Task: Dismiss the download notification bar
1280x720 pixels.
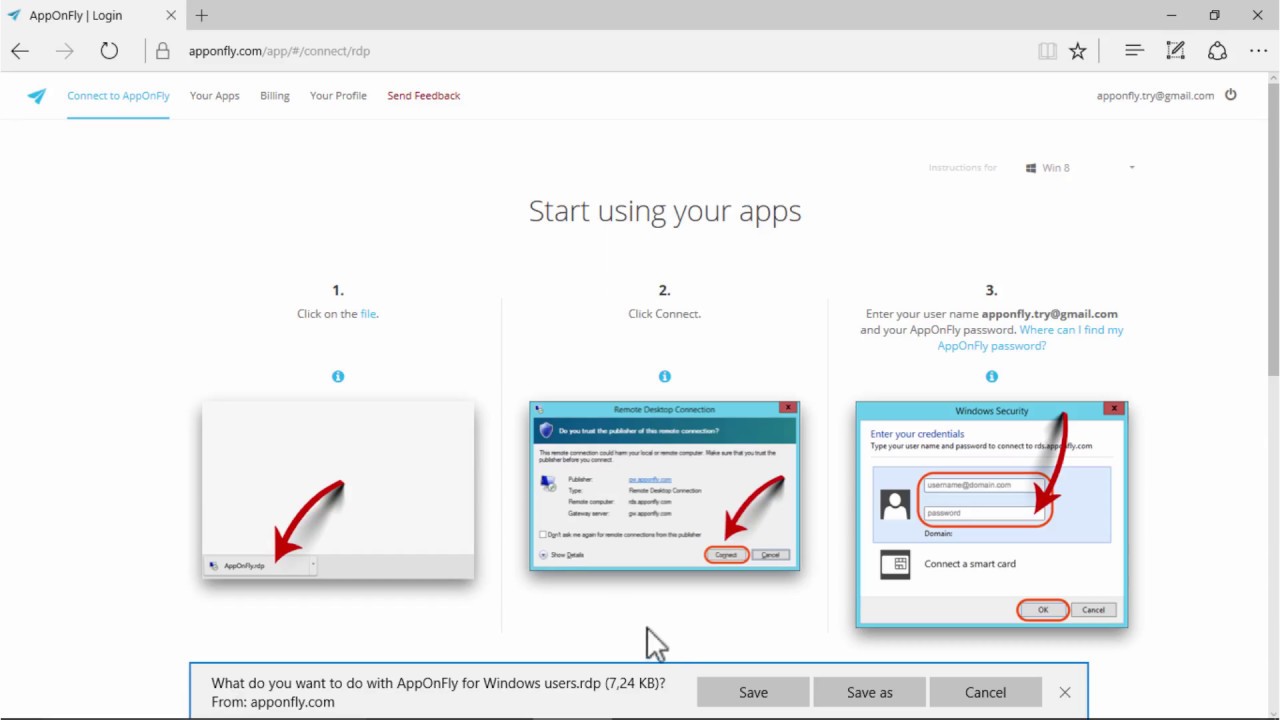Action: (1065, 692)
